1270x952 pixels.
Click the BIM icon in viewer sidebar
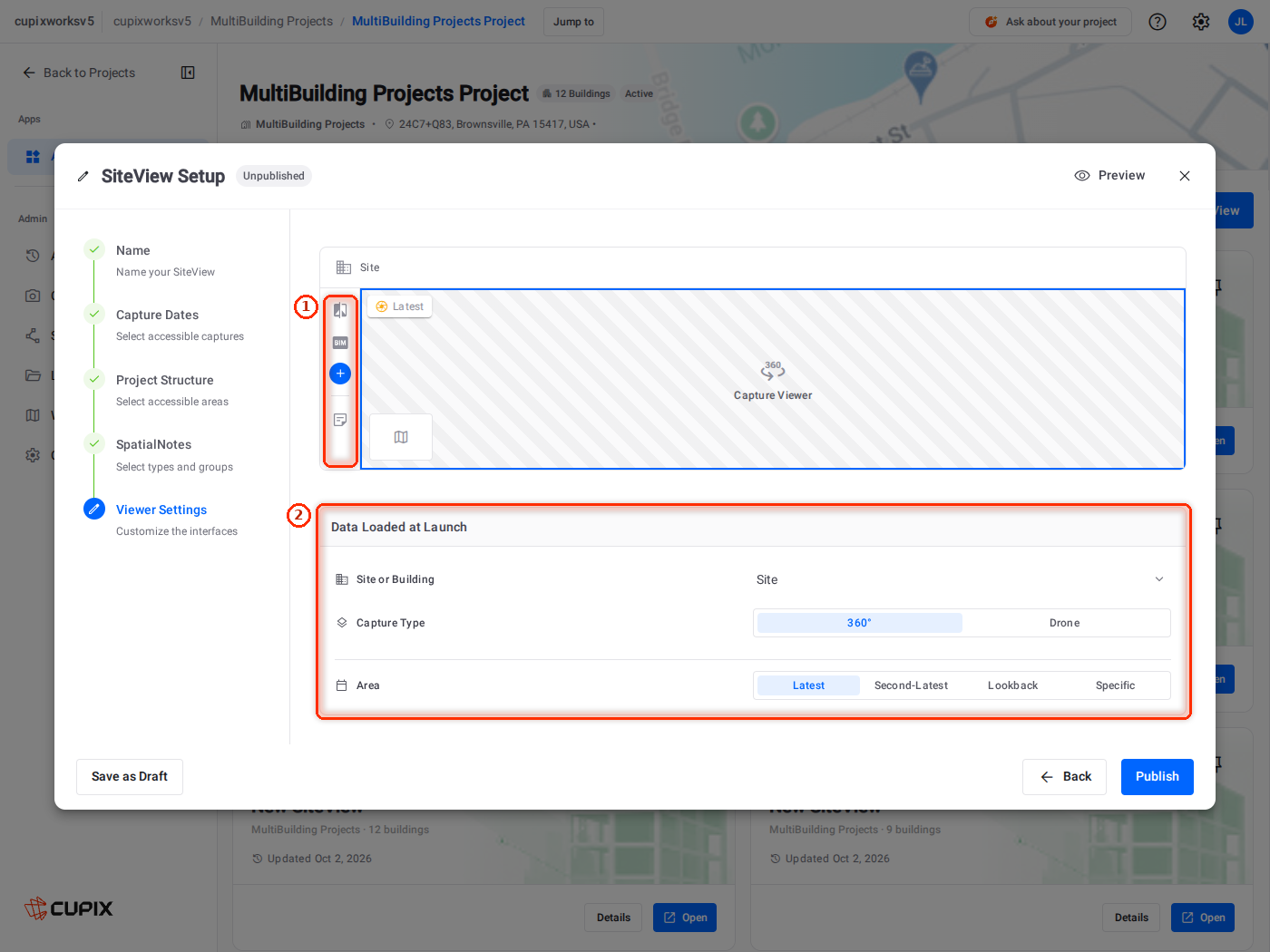(x=340, y=343)
